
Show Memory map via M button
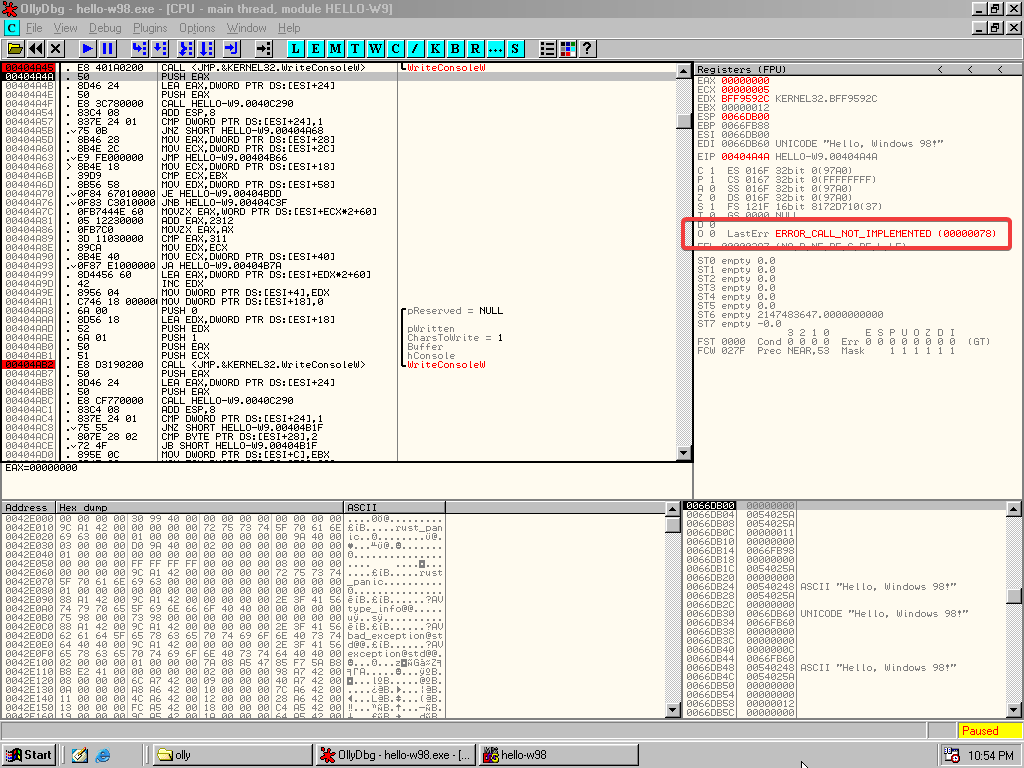(x=336, y=49)
